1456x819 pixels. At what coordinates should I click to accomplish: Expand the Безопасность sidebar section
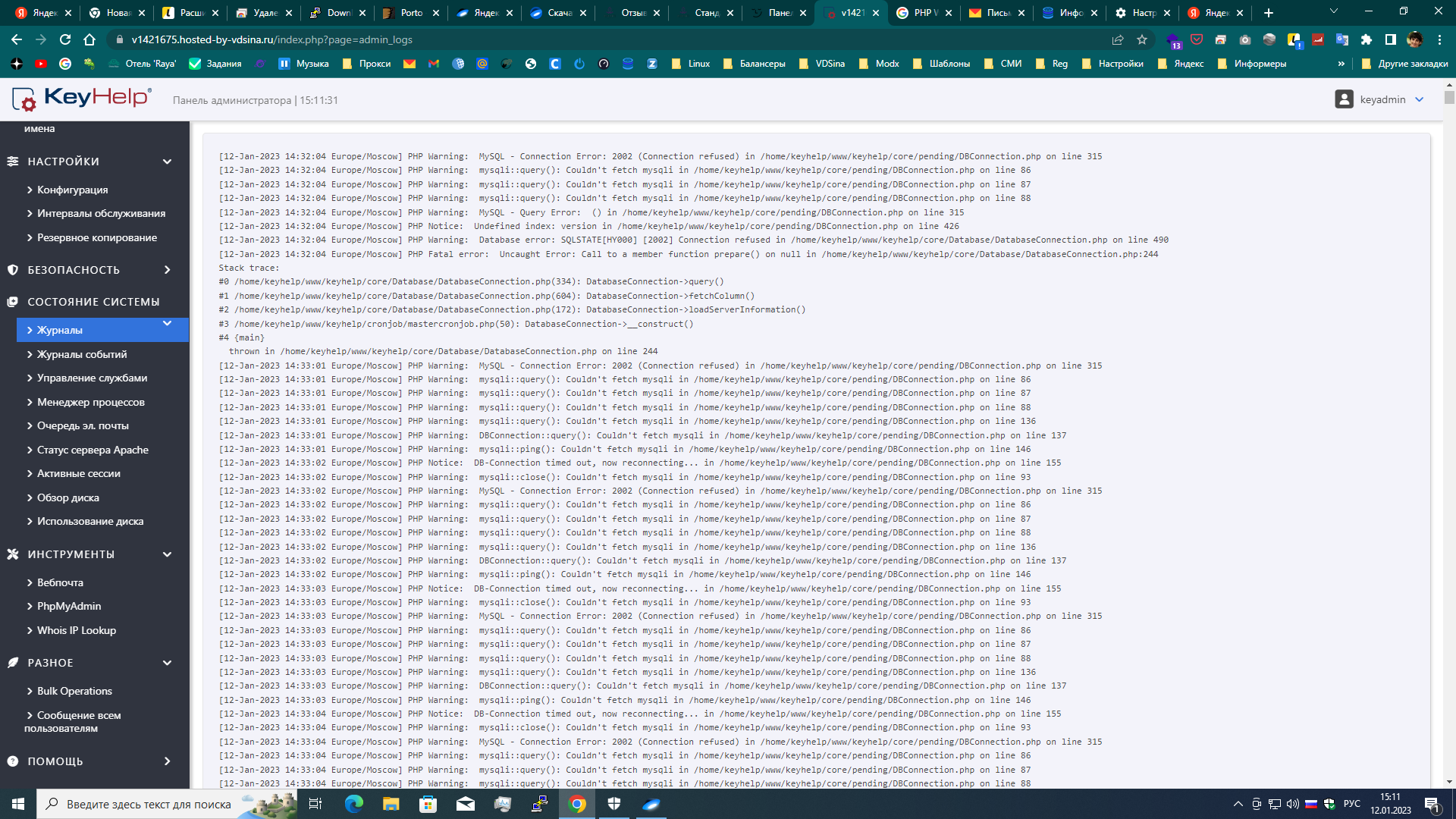(x=167, y=270)
